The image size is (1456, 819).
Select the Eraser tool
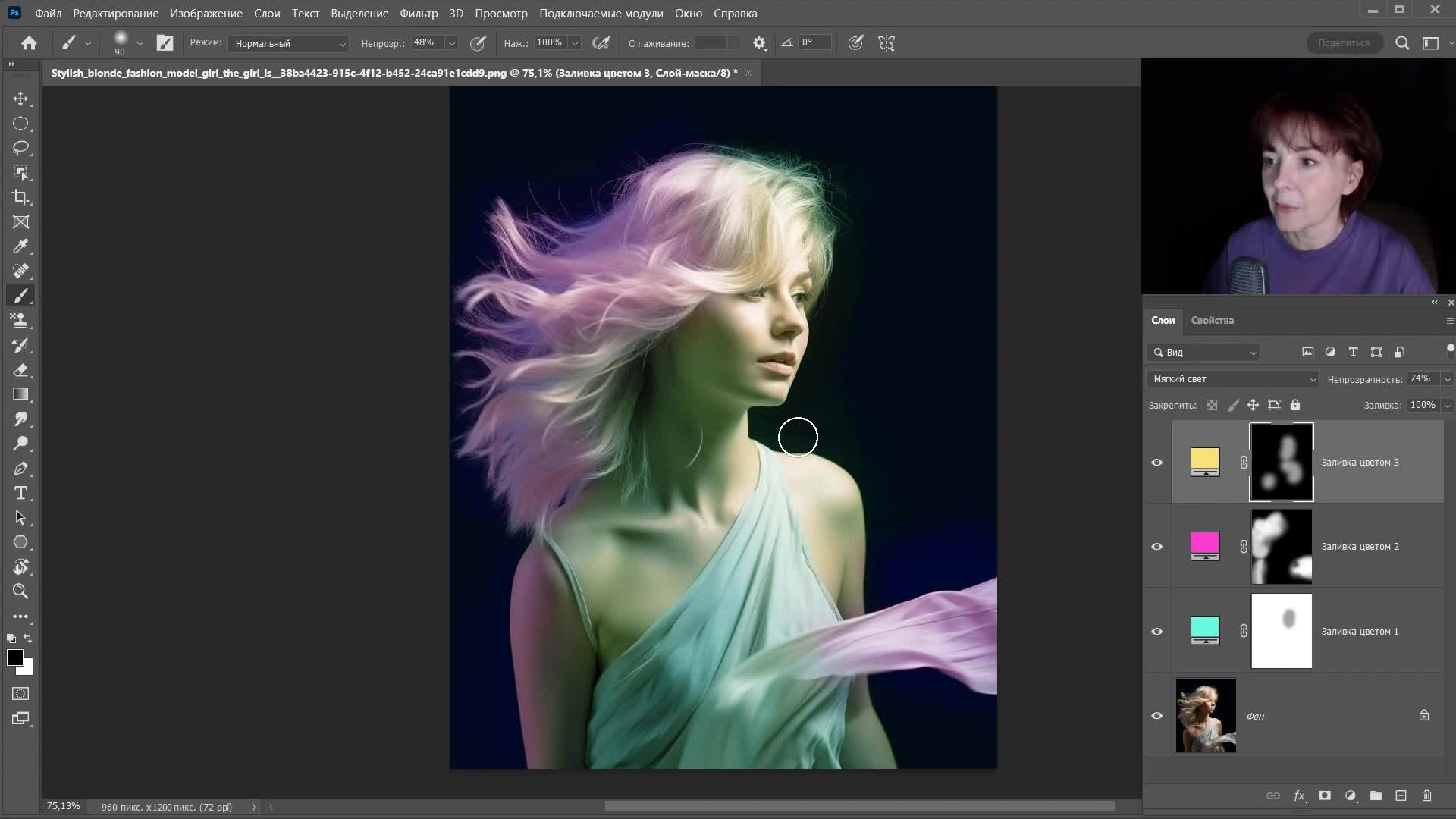tap(20, 370)
